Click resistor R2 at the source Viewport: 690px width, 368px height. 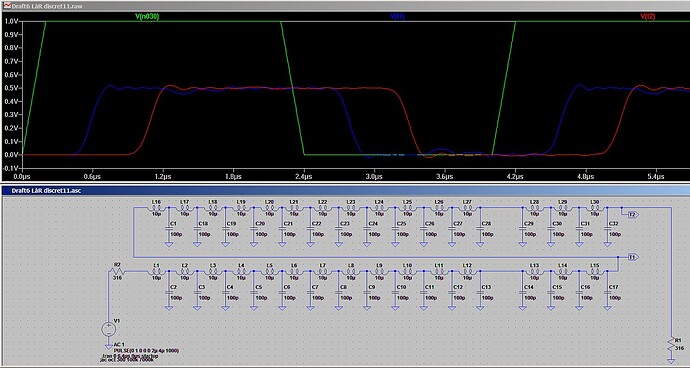click(118, 272)
